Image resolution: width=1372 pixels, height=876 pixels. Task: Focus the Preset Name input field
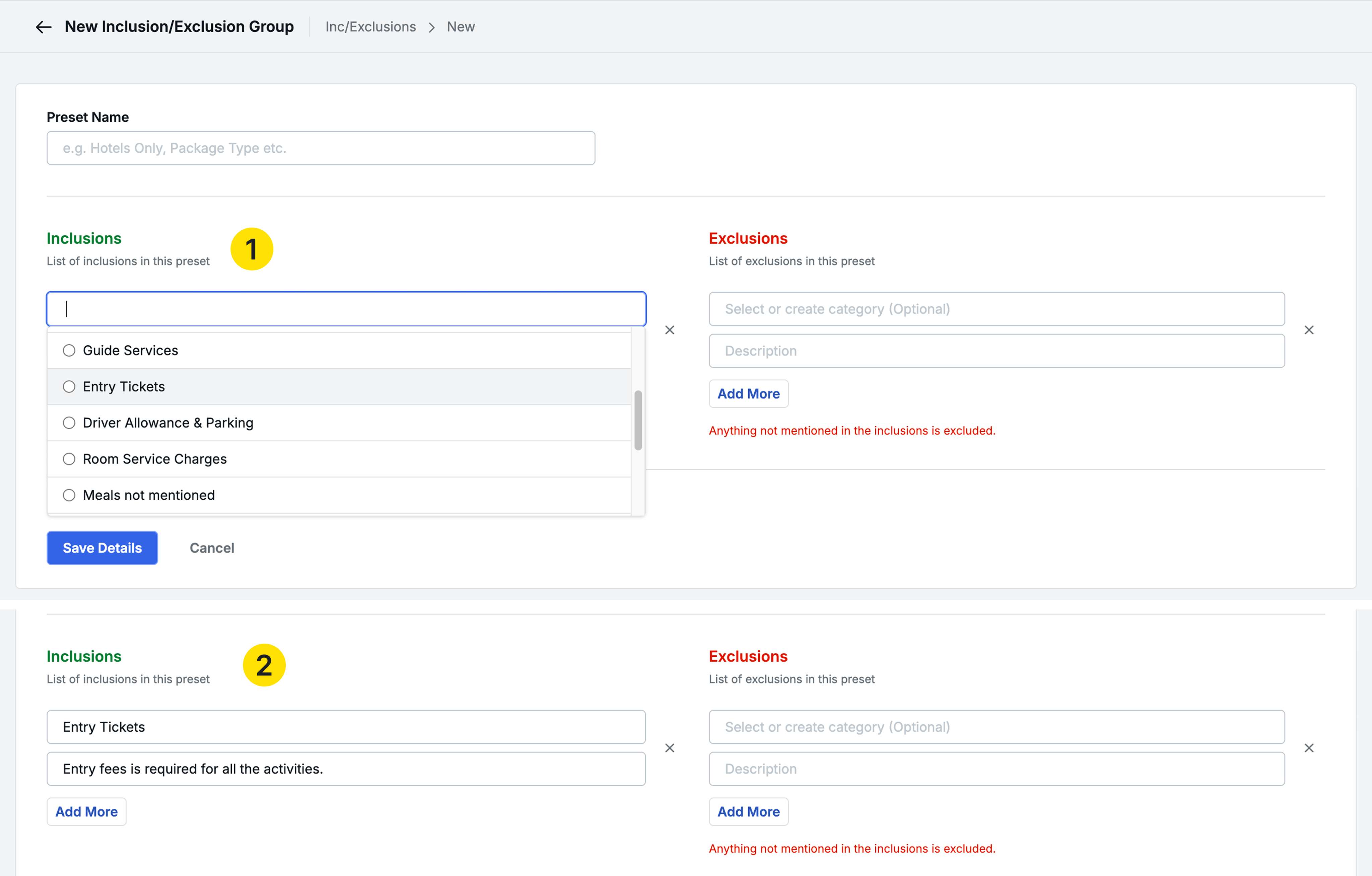pos(321,148)
